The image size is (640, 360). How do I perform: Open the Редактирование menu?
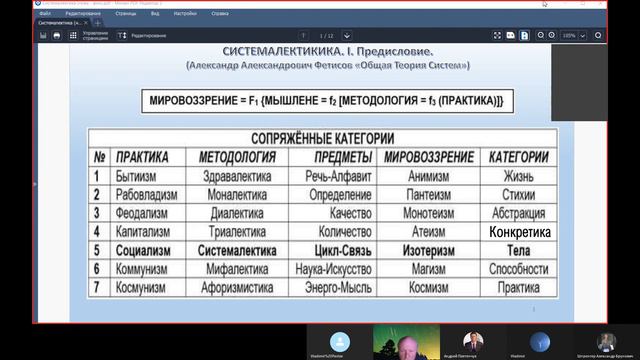83,13
